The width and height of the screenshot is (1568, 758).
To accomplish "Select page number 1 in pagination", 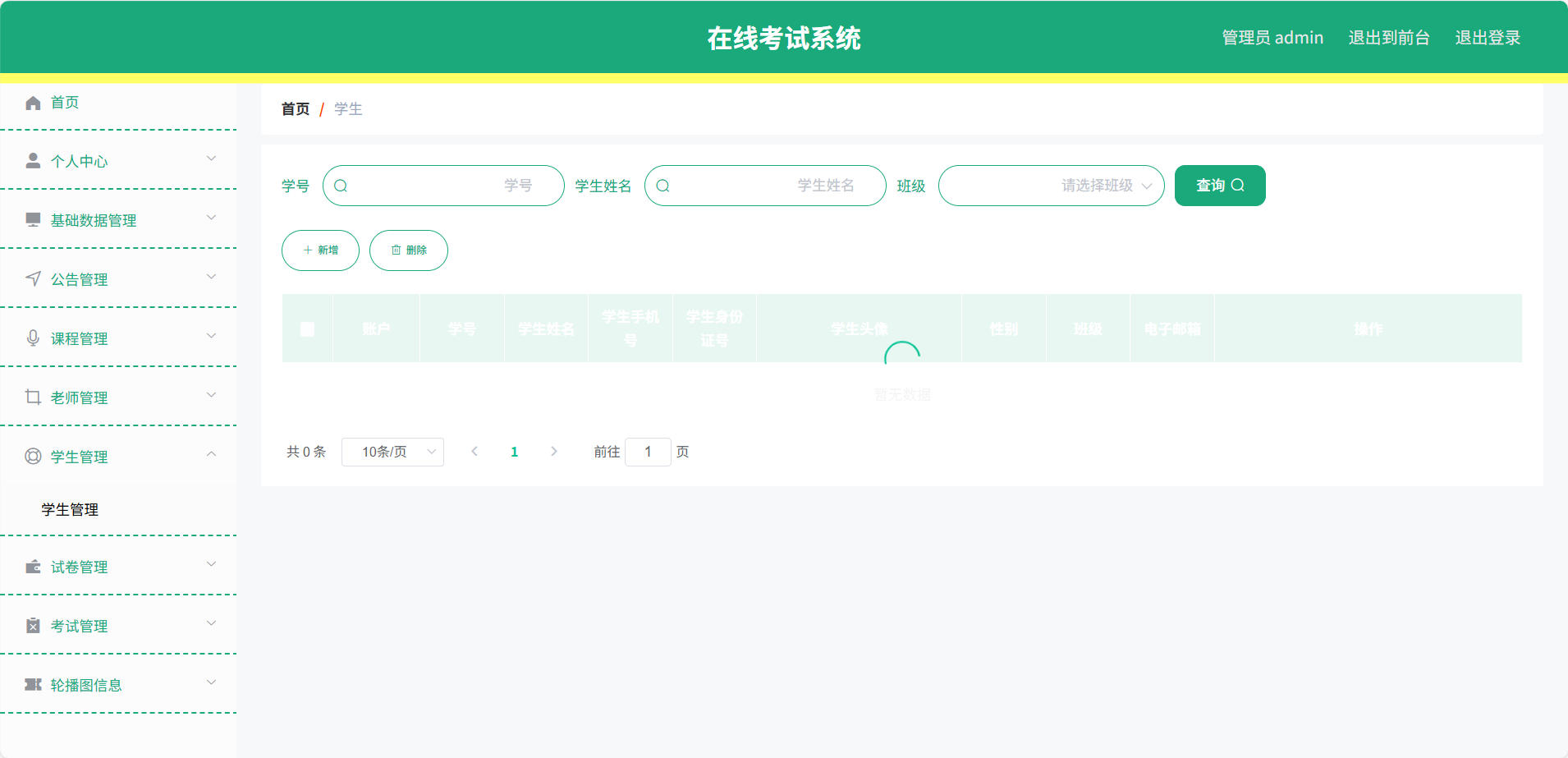I will tap(515, 452).
